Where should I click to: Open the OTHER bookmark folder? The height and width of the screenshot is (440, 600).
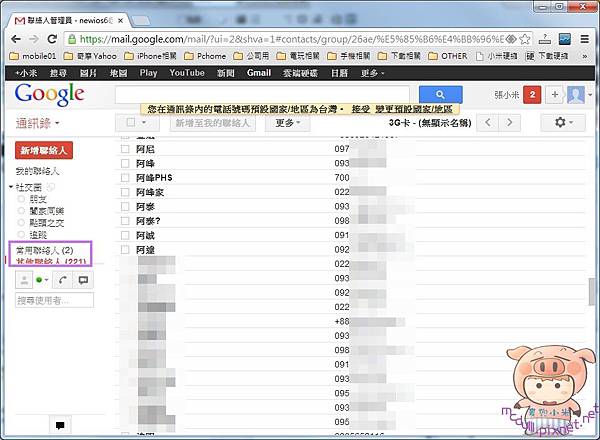(448, 56)
